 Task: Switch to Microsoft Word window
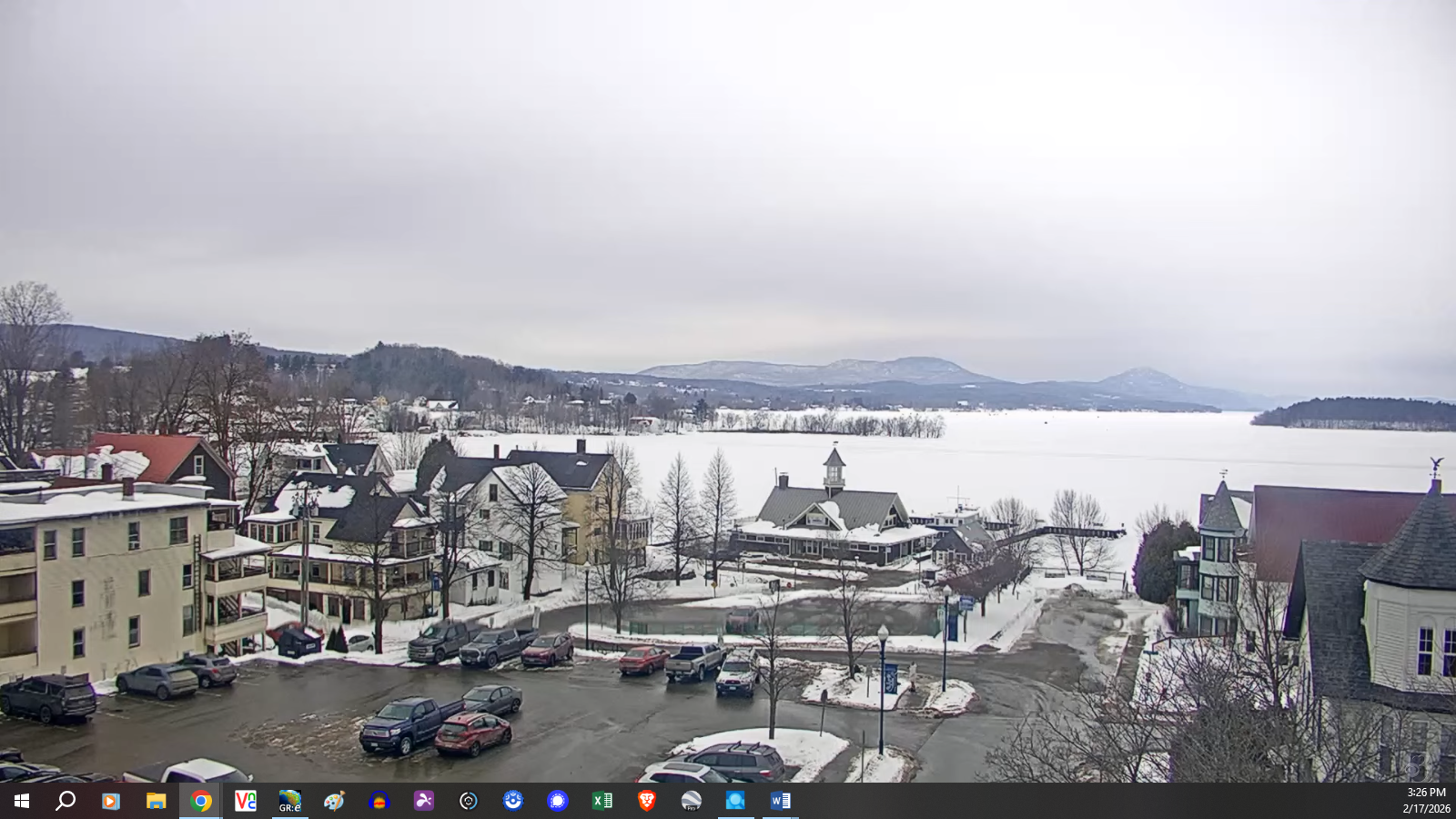(781, 801)
